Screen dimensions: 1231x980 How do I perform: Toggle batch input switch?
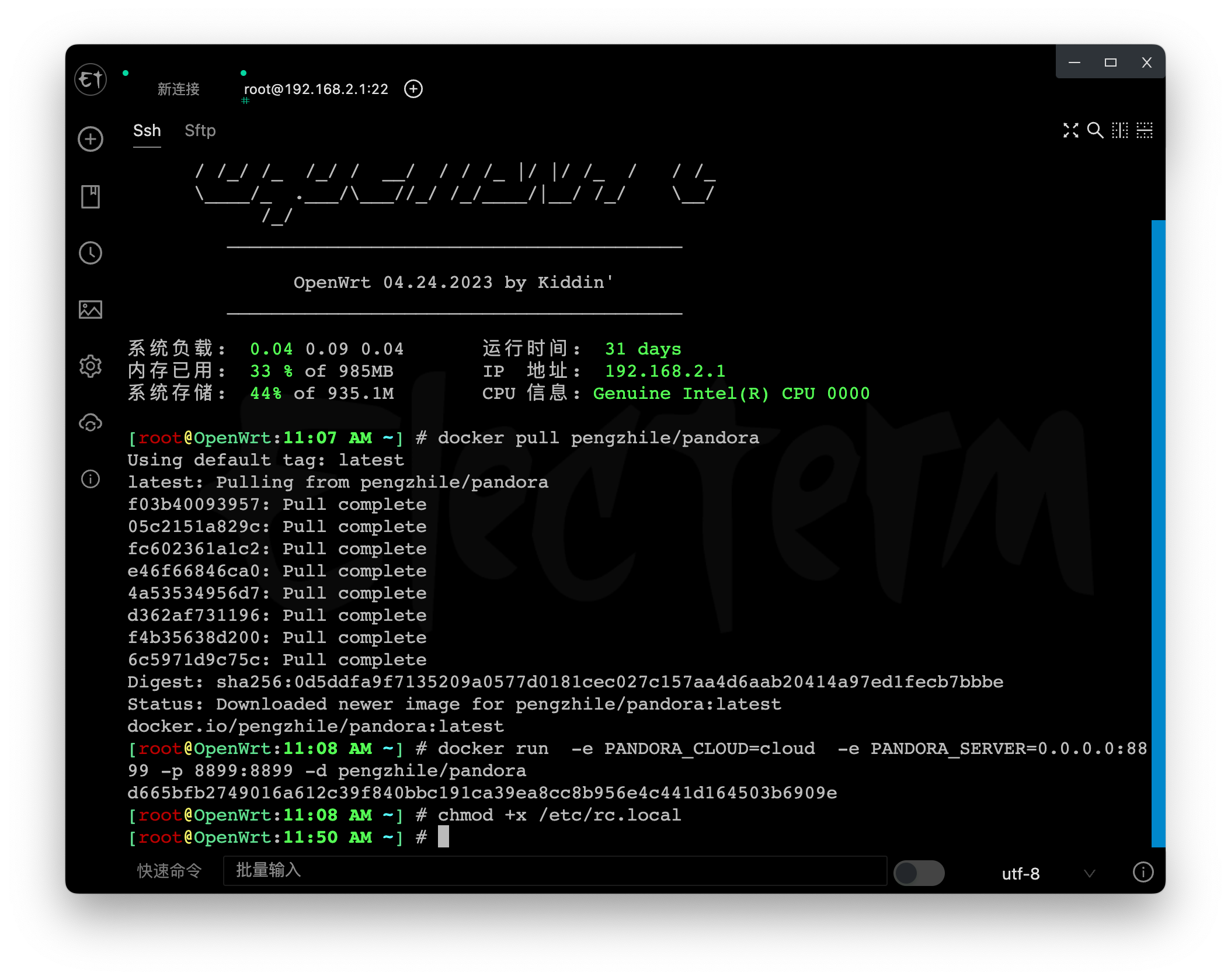(919, 873)
